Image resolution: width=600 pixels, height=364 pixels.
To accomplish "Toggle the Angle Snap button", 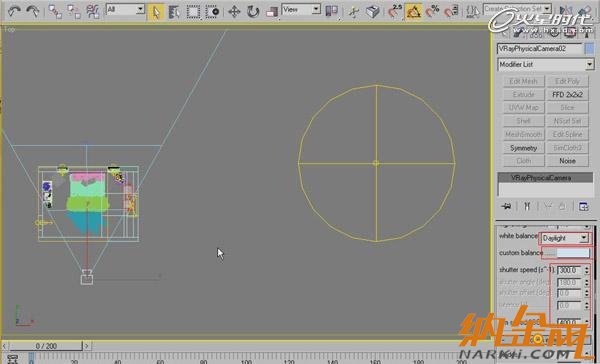I will point(414,12).
